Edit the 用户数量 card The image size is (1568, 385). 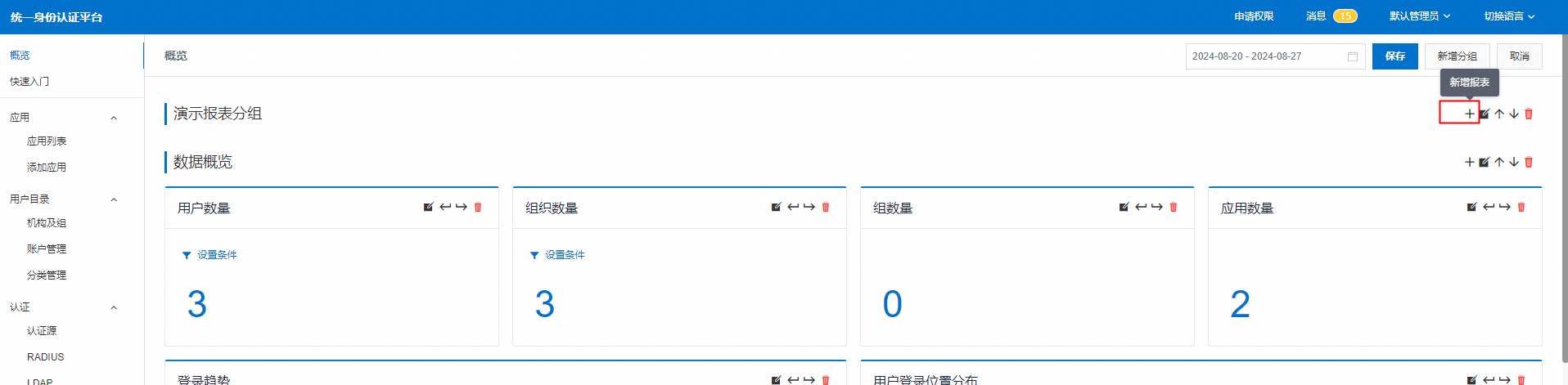tap(428, 207)
